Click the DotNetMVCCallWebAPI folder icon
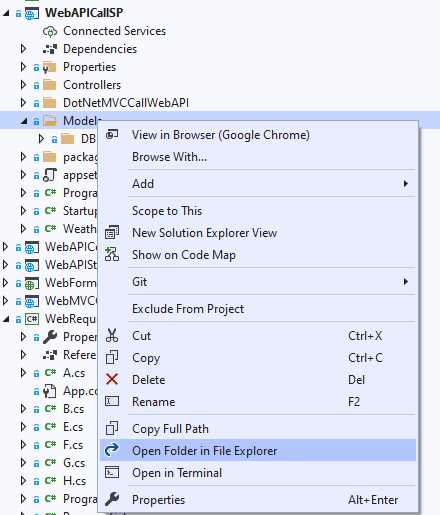The width and height of the screenshot is (440, 515). click(x=50, y=103)
